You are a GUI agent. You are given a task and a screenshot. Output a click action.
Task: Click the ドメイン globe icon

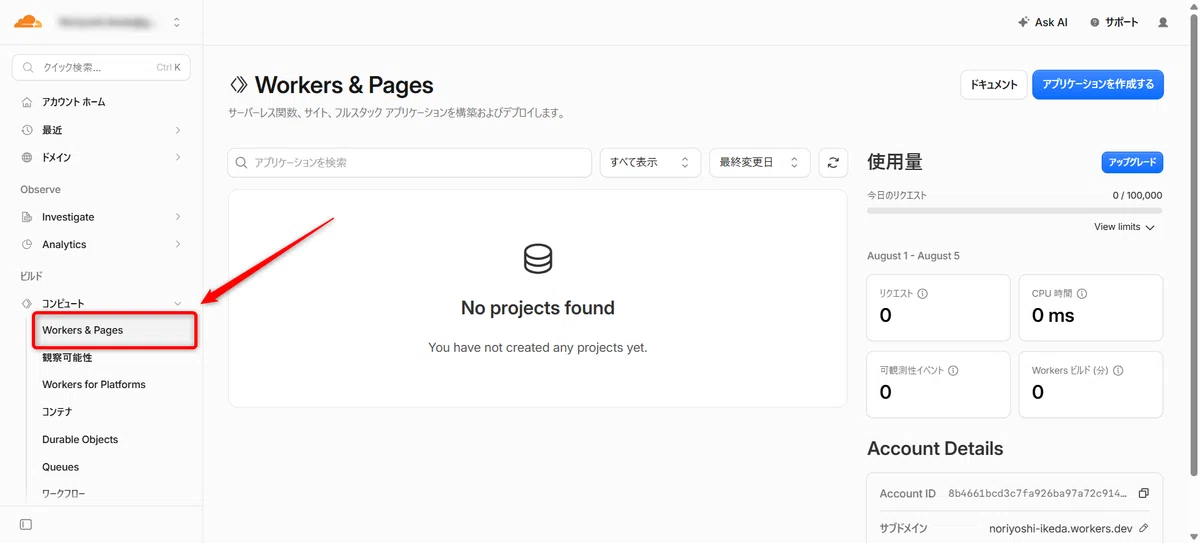pyautogui.click(x=27, y=158)
